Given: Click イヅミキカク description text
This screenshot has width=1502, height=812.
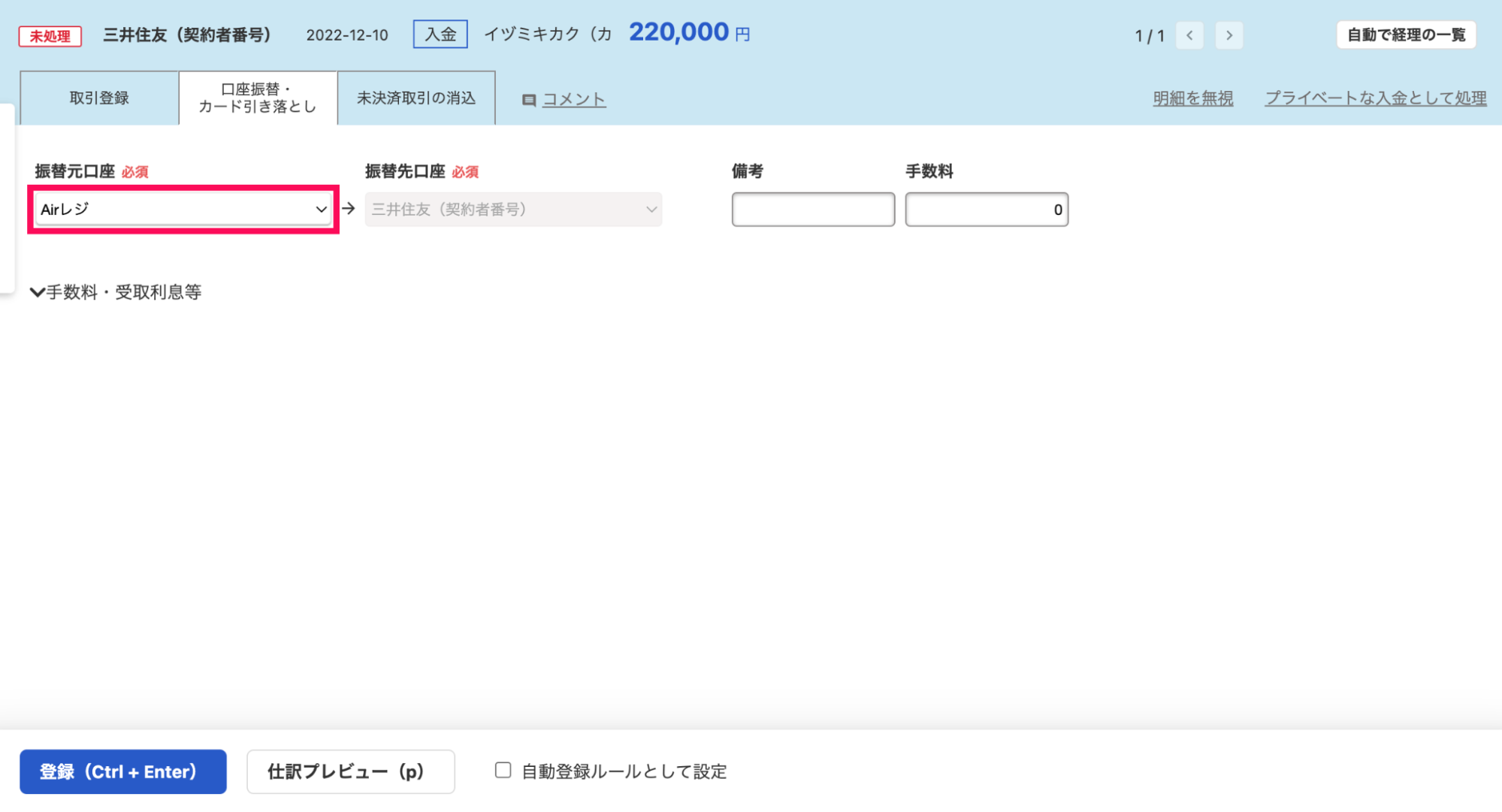Looking at the screenshot, I should pos(548,35).
